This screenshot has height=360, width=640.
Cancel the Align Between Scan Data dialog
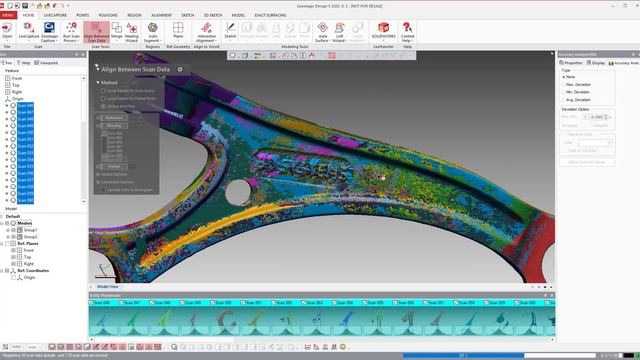pos(180,69)
